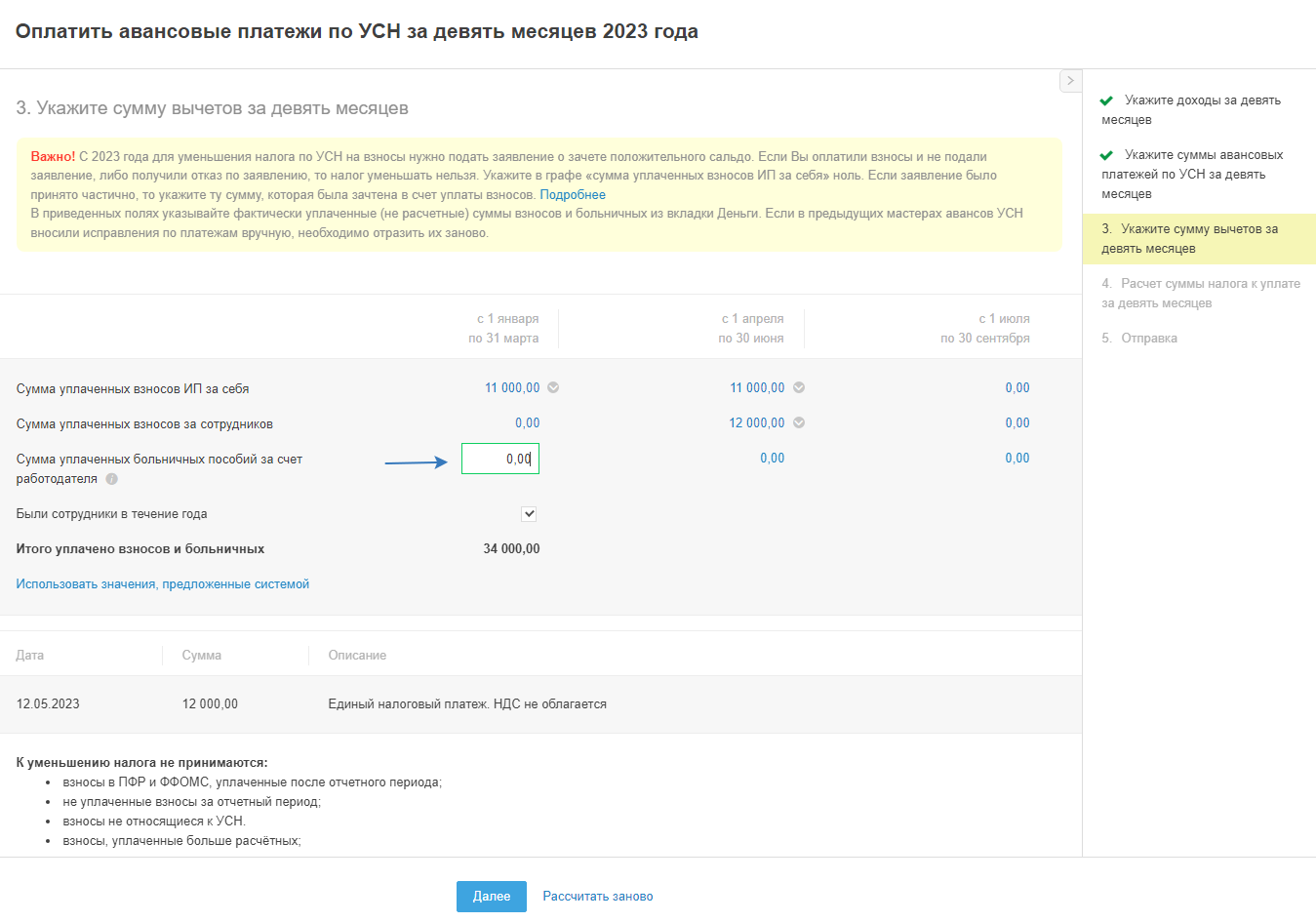
Task: Click the page title 'Оплатить авансовые платежи по УСН'
Action: (x=357, y=31)
